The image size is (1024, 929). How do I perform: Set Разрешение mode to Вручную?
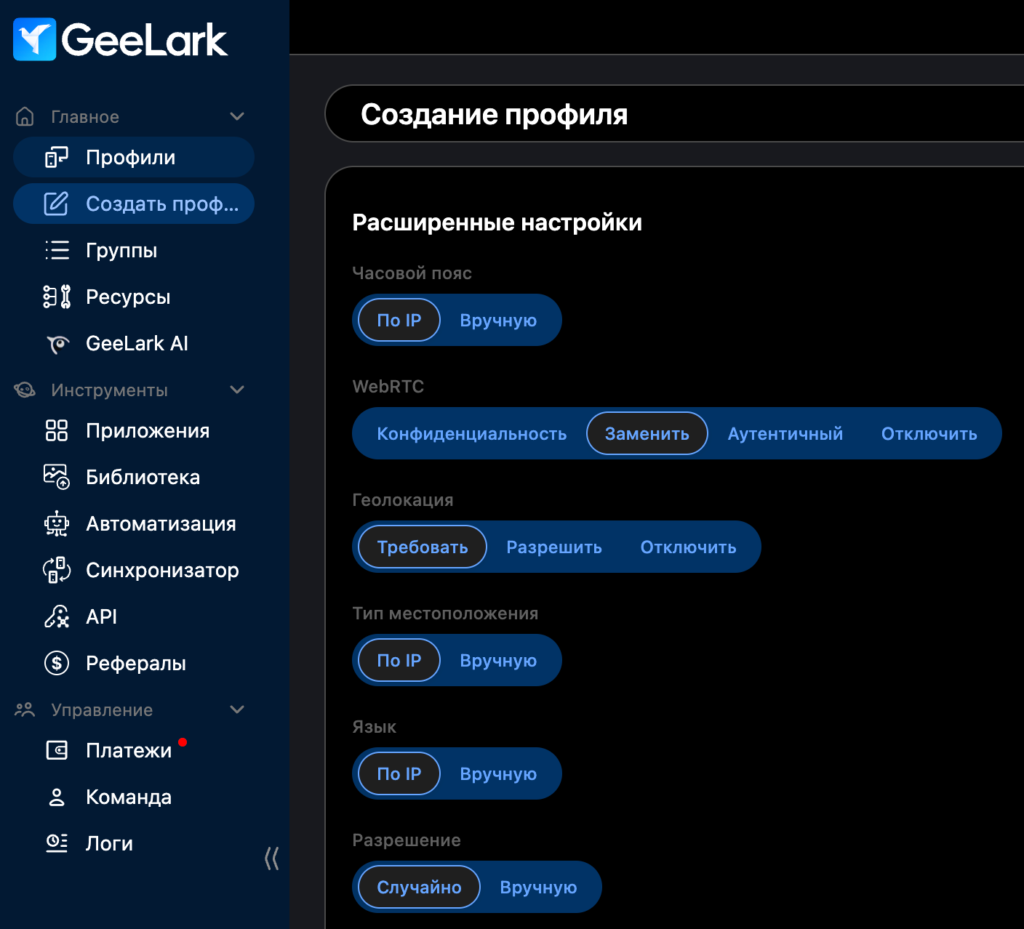pyautogui.click(x=539, y=886)
